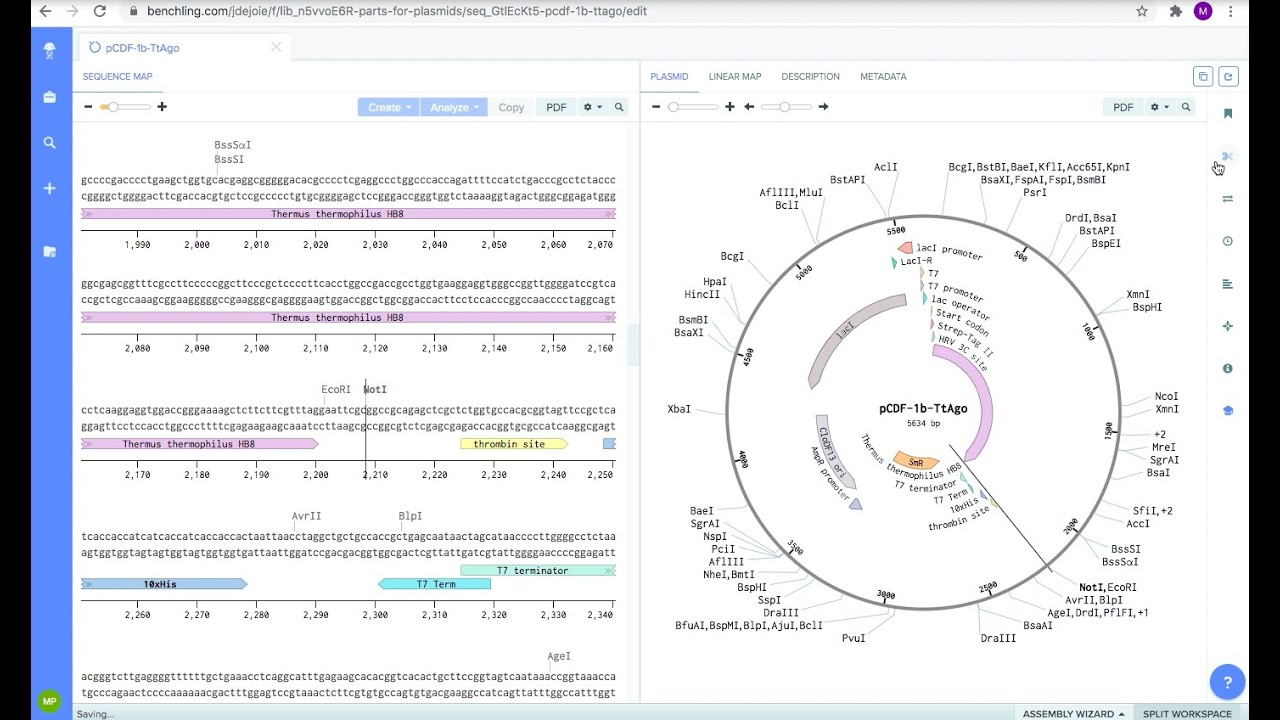Screen dimensions: 1280x720
Task: Adjust the sequence map zoom slider
Action: [x=125, y=107]
